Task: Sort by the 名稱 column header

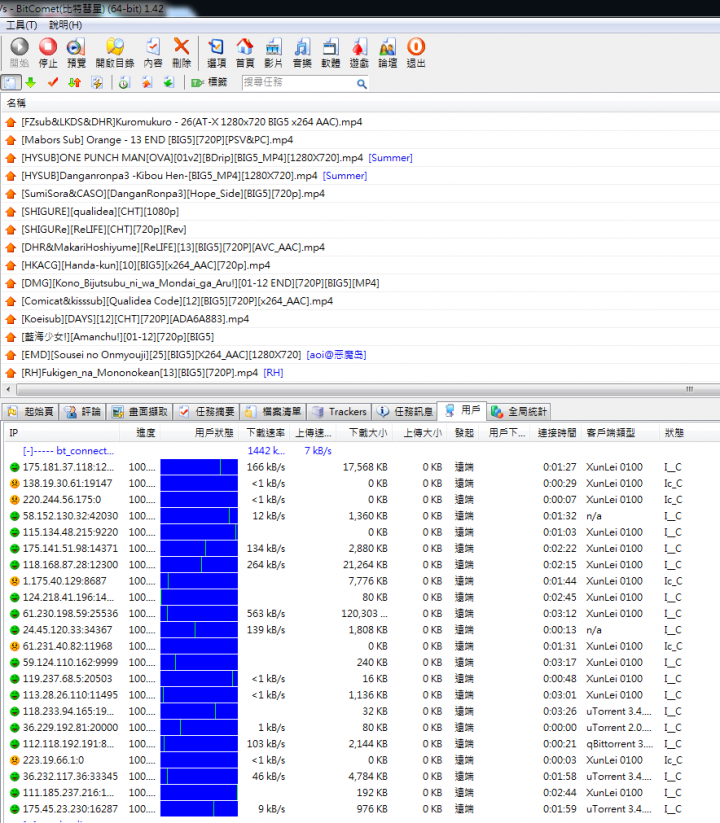Action: click(16, 103)
